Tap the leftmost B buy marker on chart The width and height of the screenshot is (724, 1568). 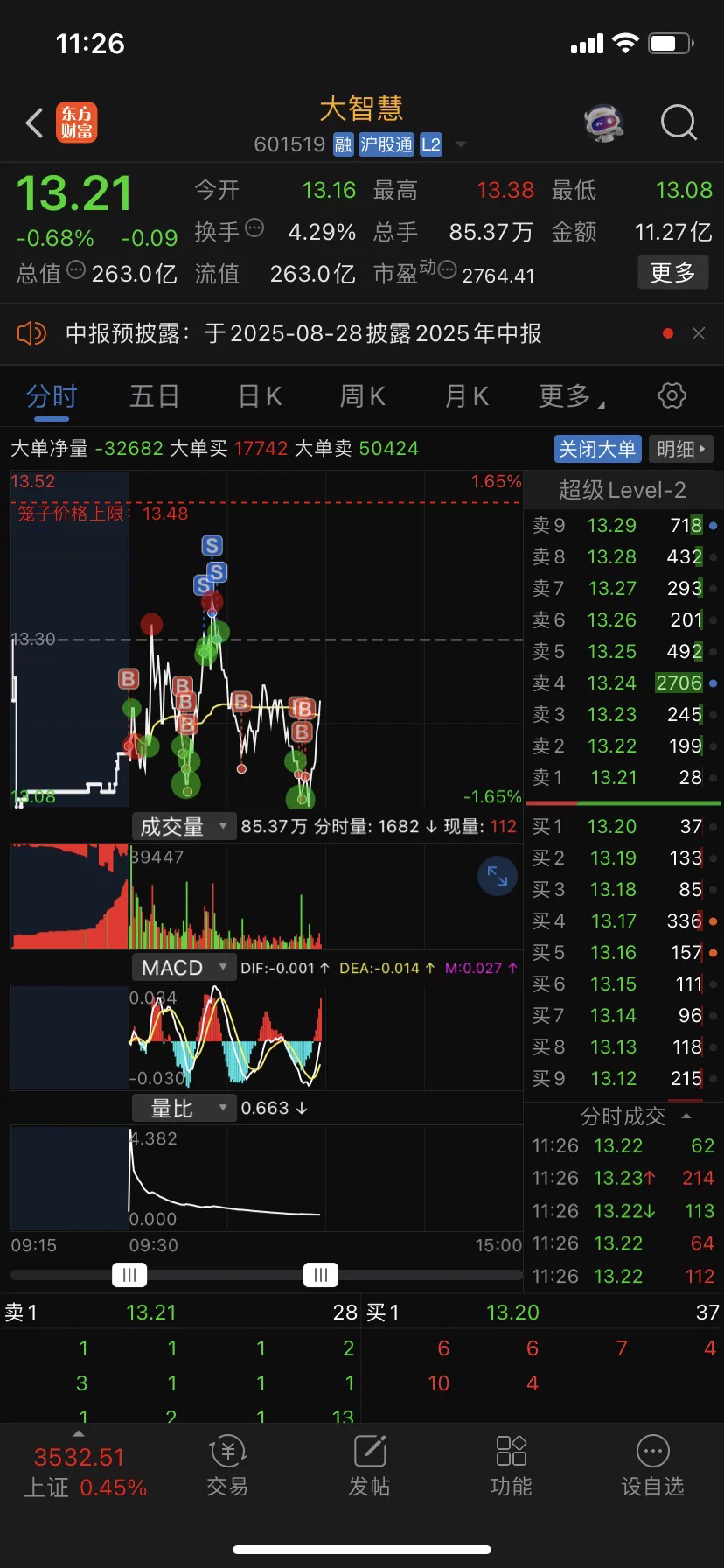tap(129, 679)
